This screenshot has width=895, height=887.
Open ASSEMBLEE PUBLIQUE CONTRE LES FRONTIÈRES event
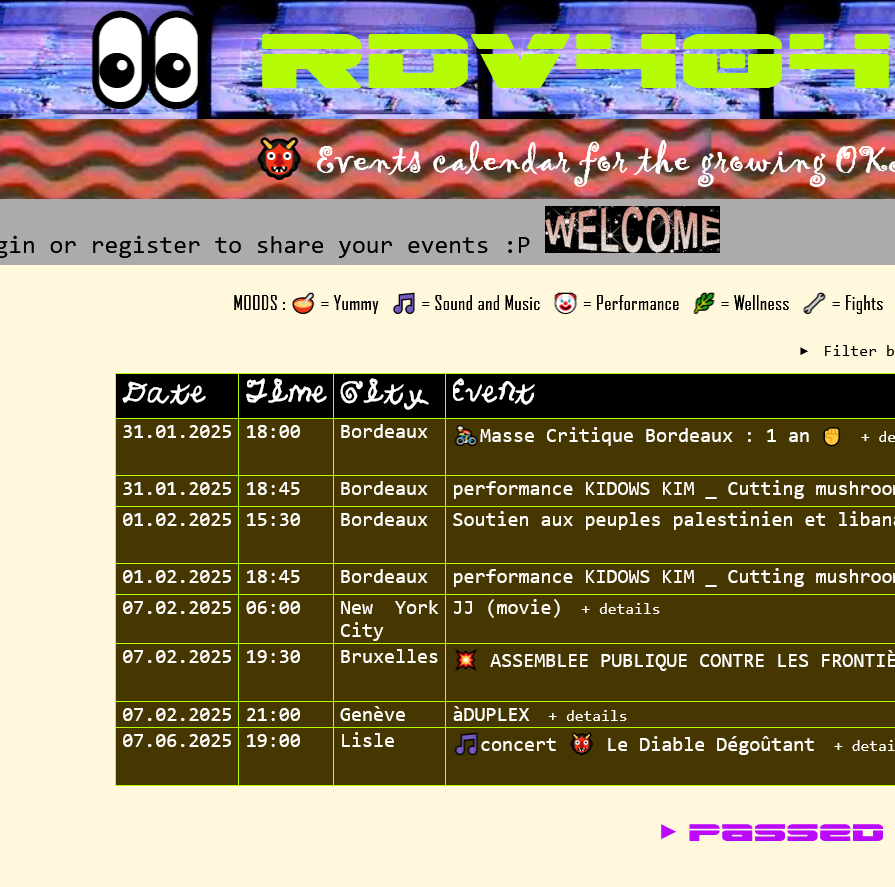click(x=692, y=661)
